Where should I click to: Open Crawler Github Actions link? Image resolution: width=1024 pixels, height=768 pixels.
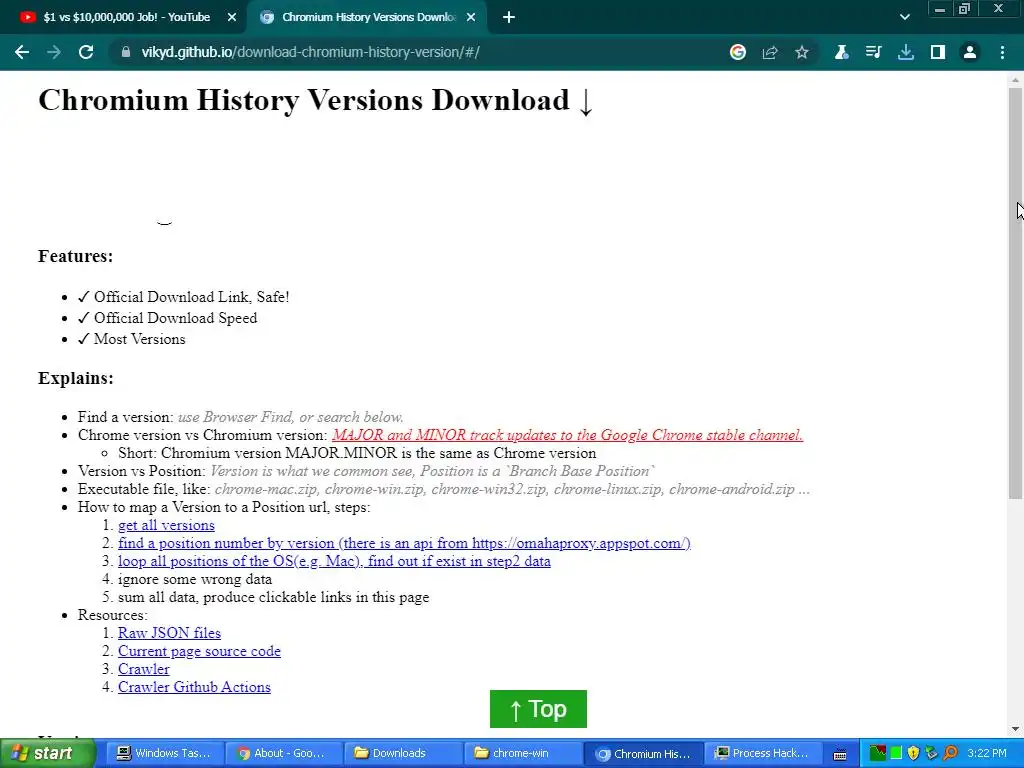click(x=194, y=687)
